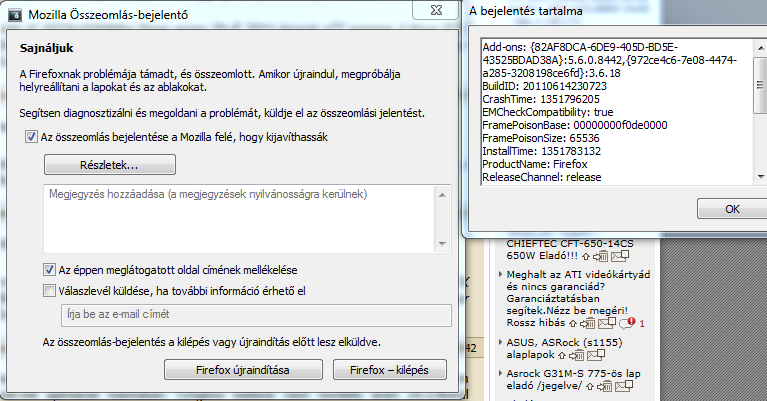
Task: Click the red-alert comment bubble after Rossz hibás
Action: 627,323
